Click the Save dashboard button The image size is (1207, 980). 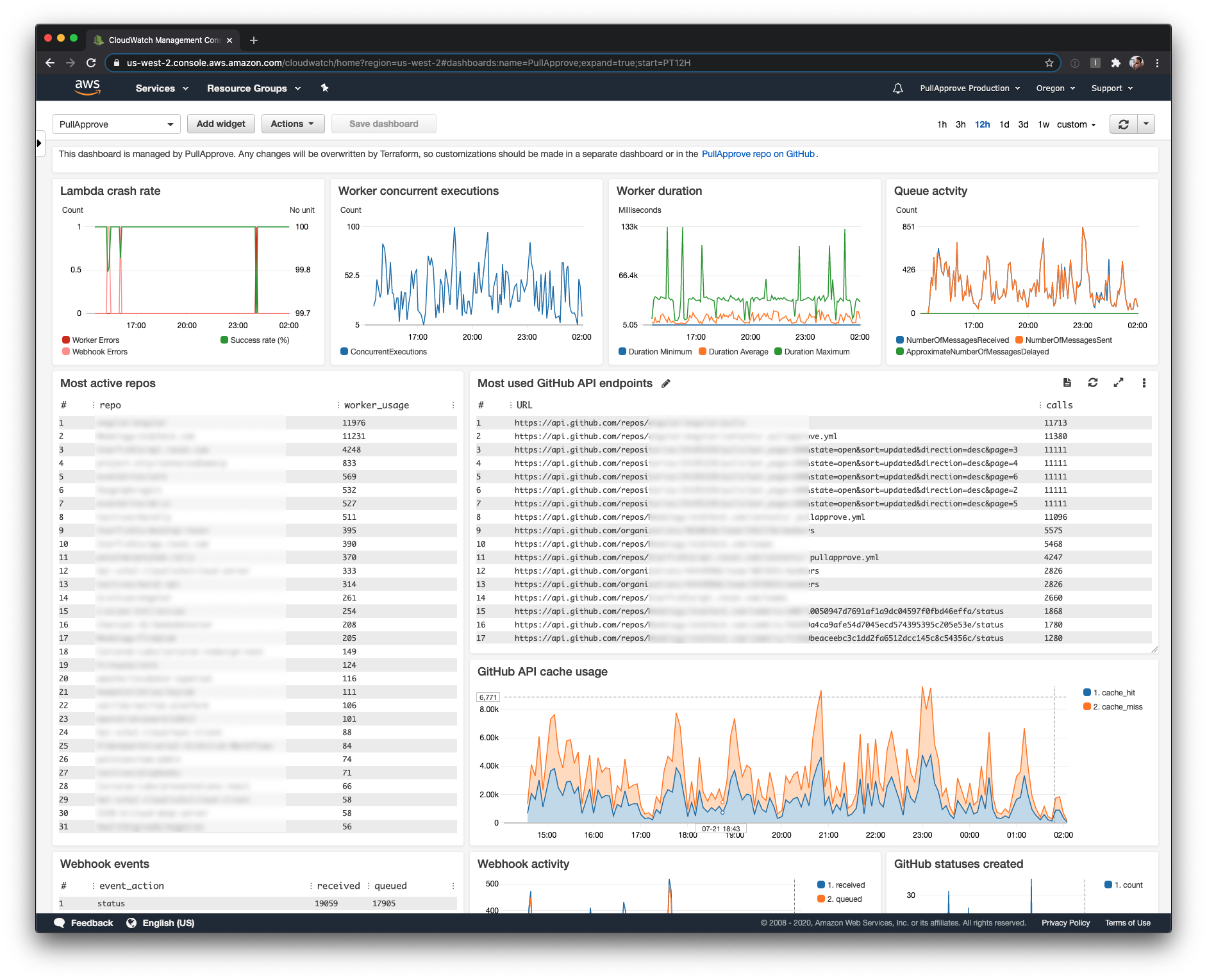point(384,124)
